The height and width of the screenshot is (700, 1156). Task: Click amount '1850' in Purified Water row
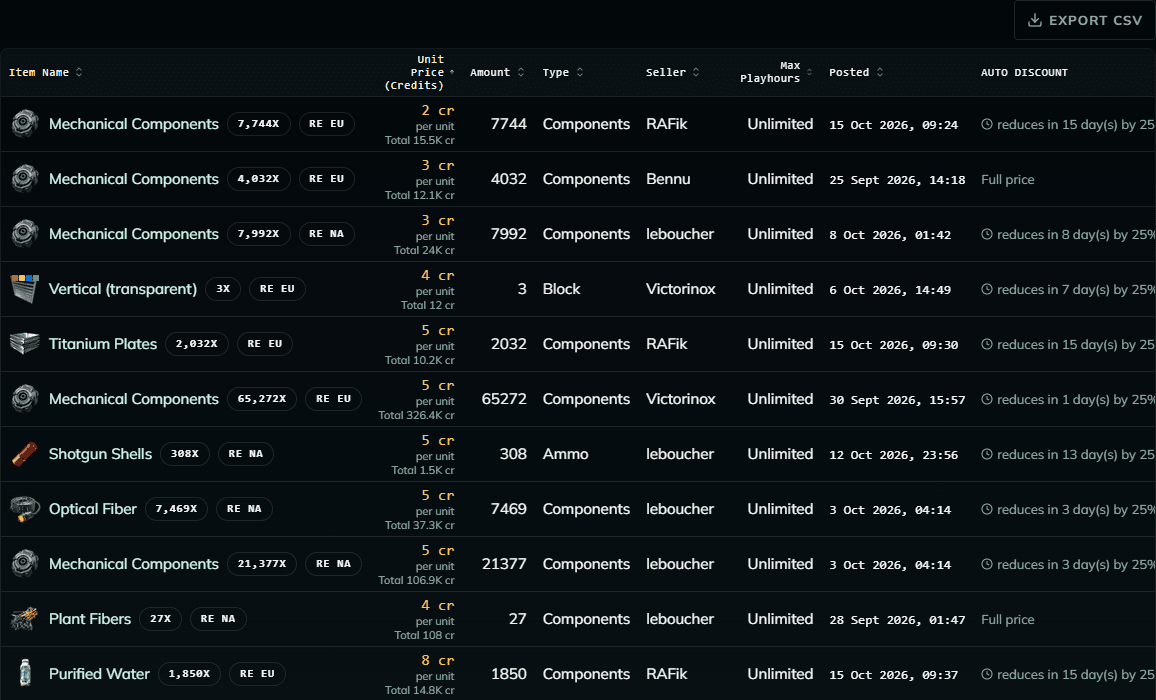(509, 674)
